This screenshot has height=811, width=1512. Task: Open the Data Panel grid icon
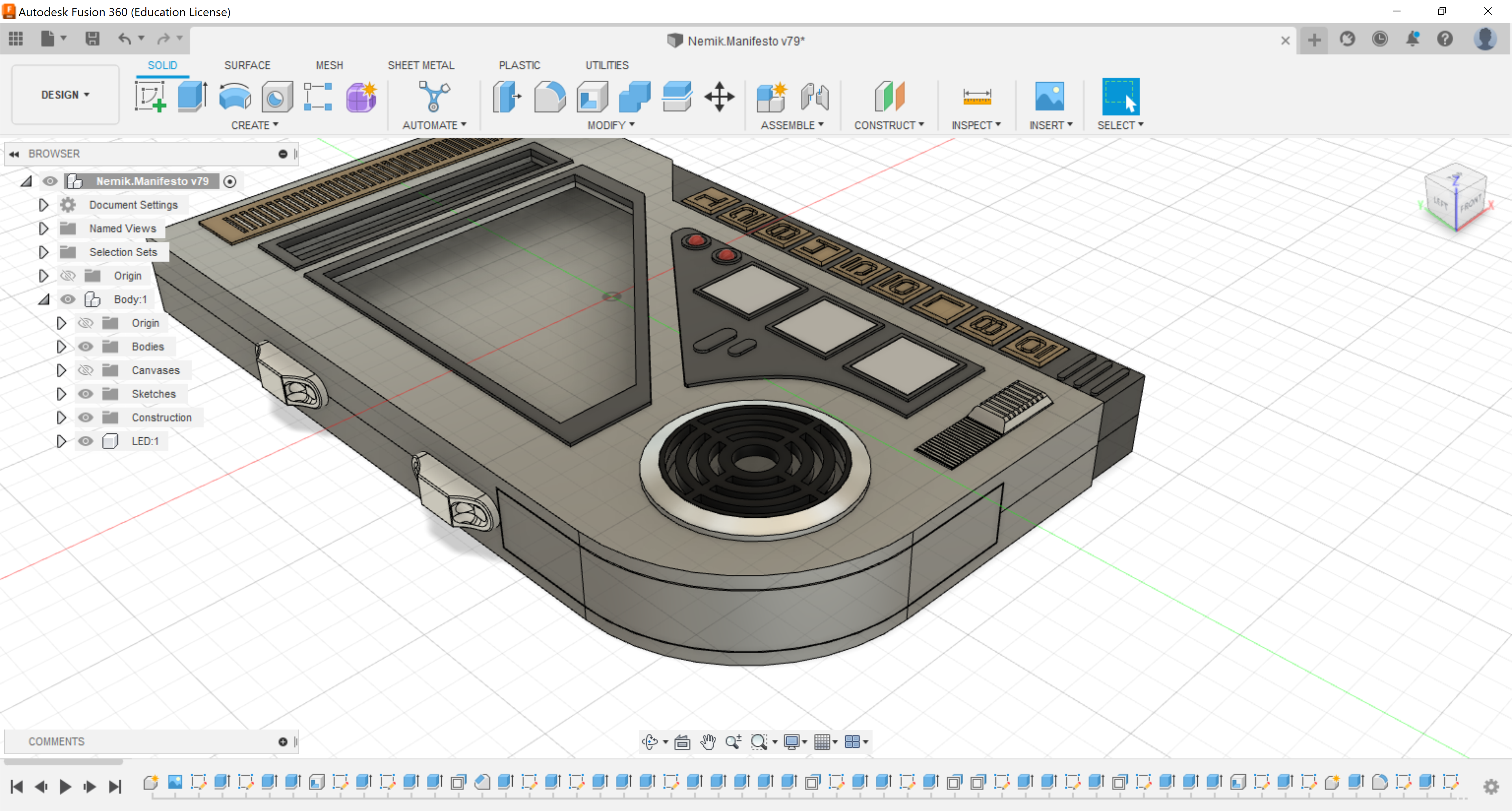point(16,39)
